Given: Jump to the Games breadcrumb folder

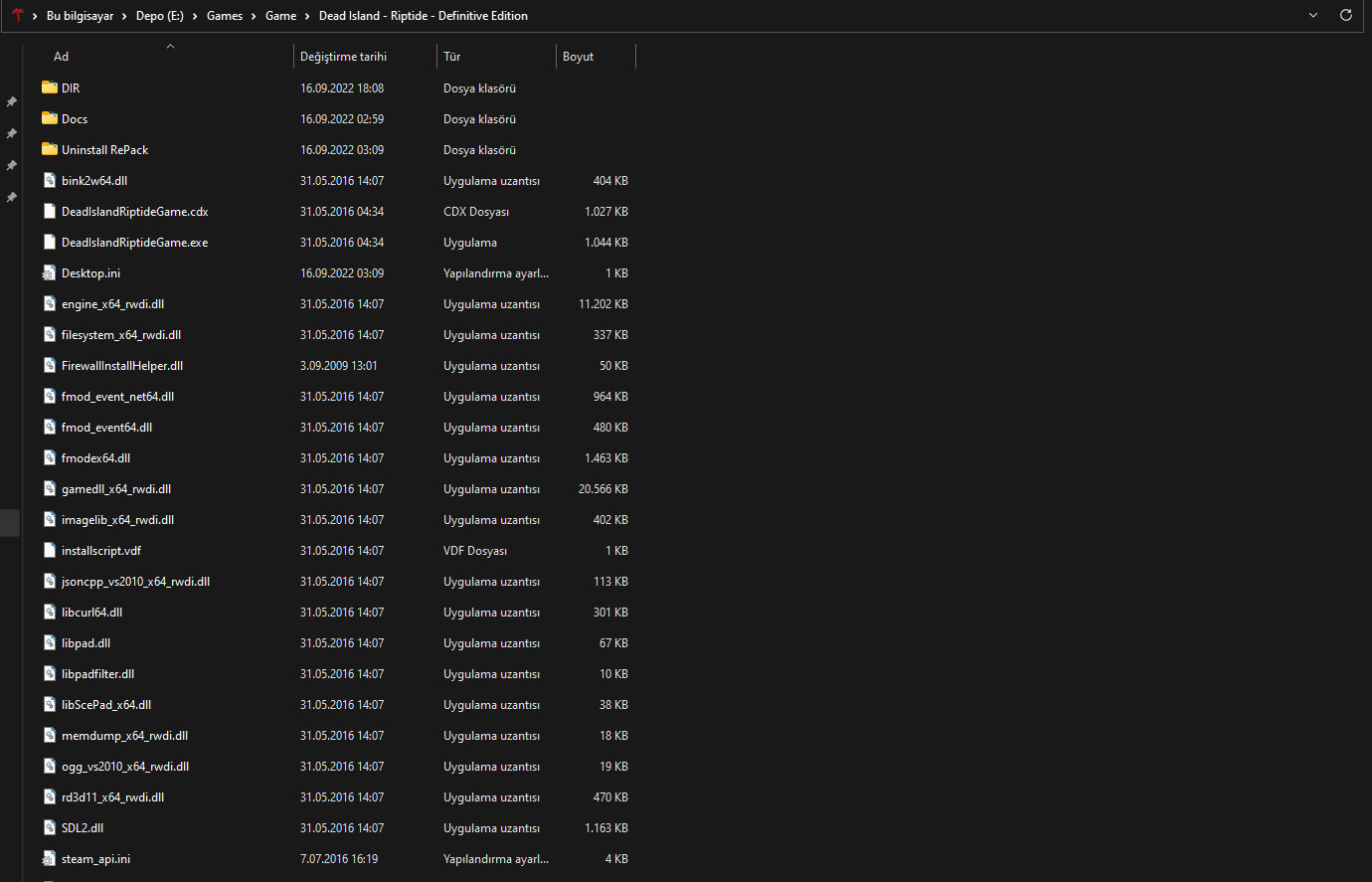Looking at the screenshot, I should (x=225, y=16).
